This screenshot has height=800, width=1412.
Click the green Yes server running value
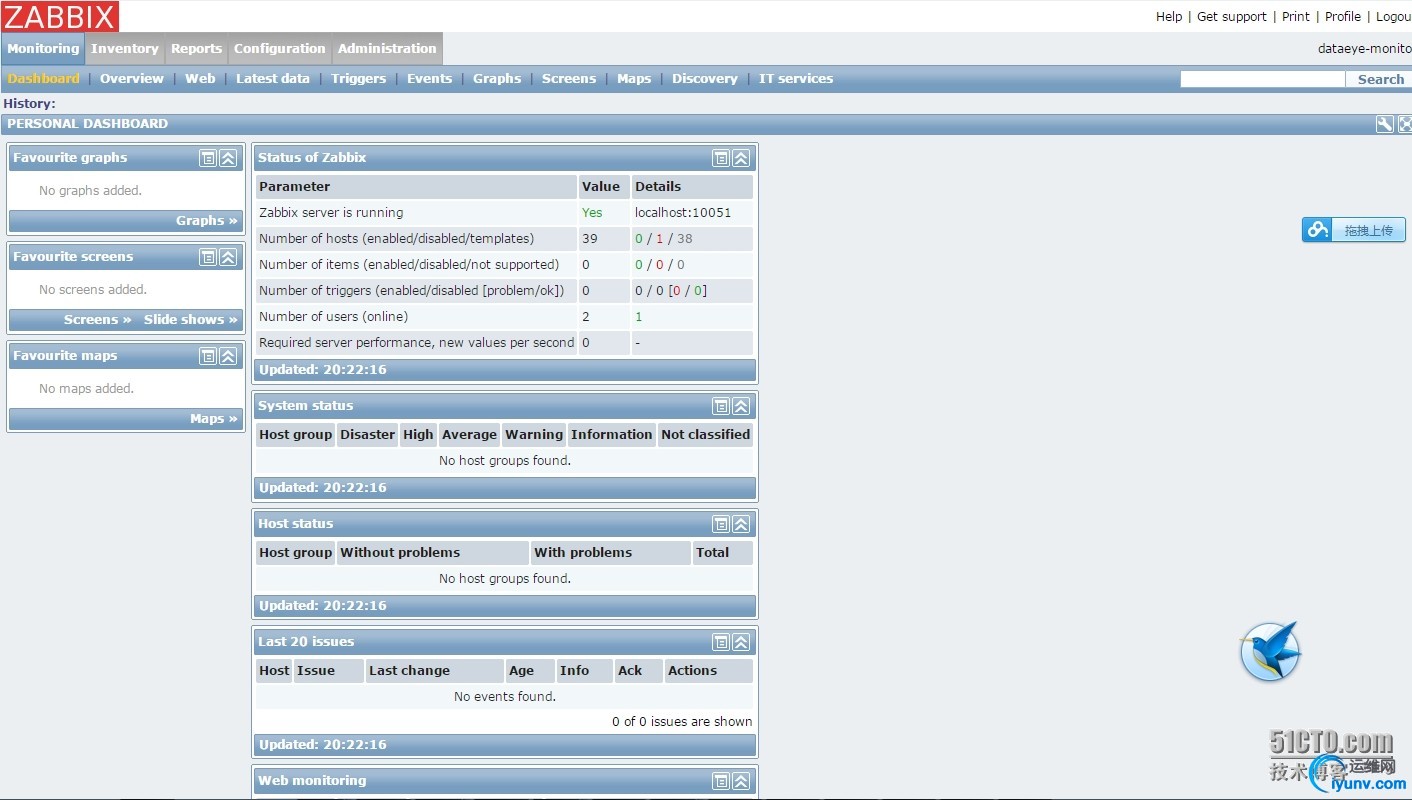(592, 213)
